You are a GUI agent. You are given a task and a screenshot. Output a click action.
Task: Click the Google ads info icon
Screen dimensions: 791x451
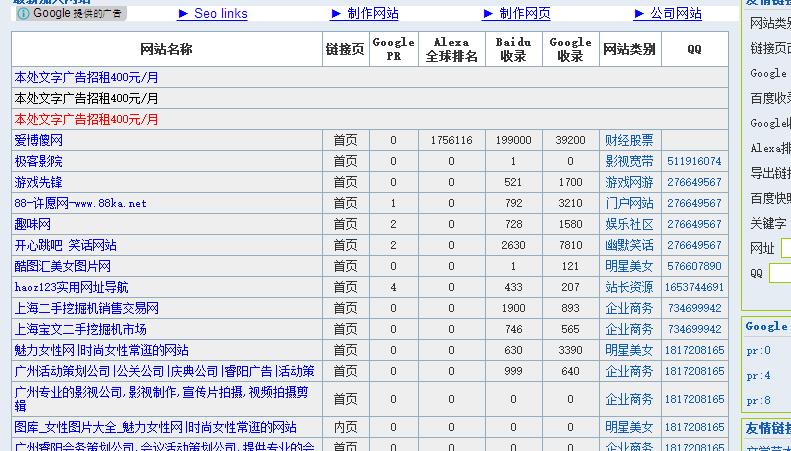pos(23,14)
